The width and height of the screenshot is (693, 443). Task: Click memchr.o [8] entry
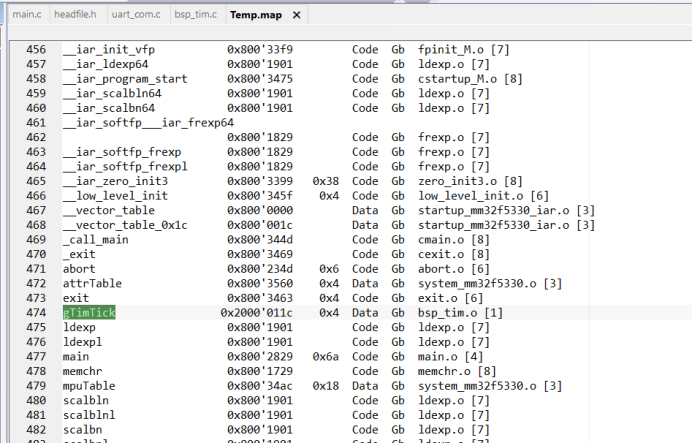[457, 371]
